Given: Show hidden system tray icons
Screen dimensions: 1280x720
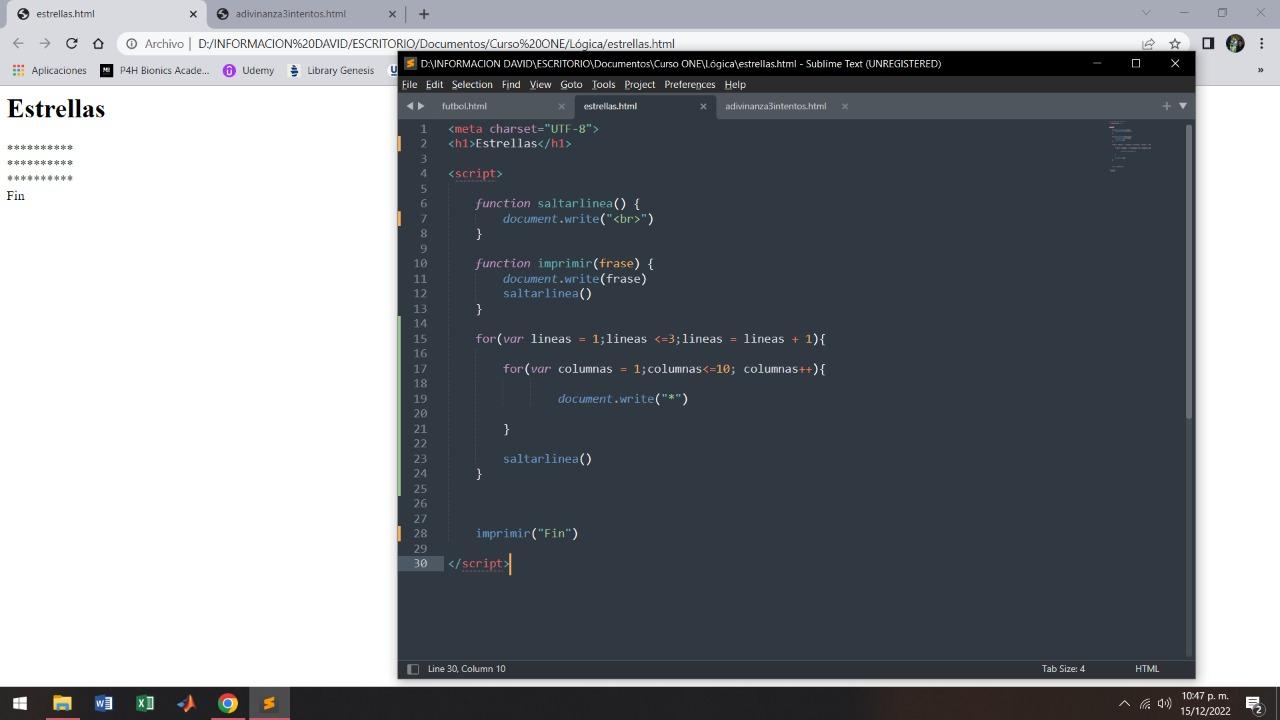Looking at the screenshot, I should [x=1124, y=704].
